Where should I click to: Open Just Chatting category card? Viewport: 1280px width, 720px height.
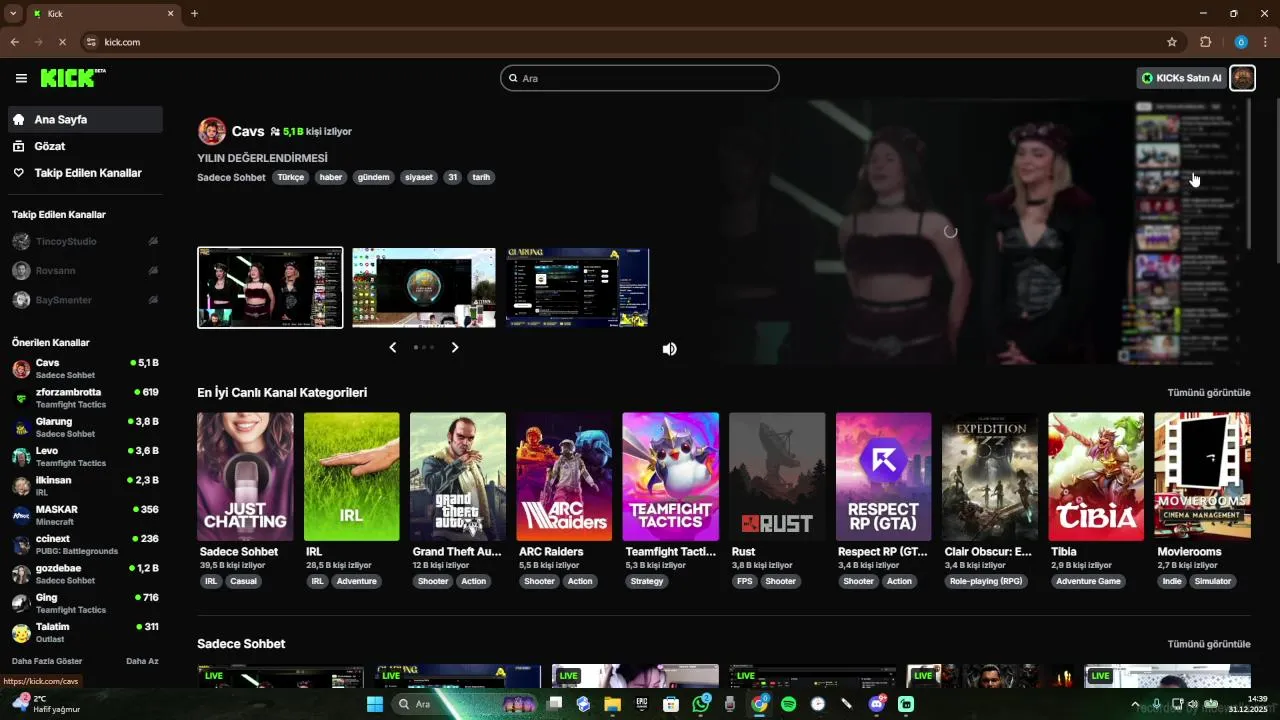[x=245, y=477]
